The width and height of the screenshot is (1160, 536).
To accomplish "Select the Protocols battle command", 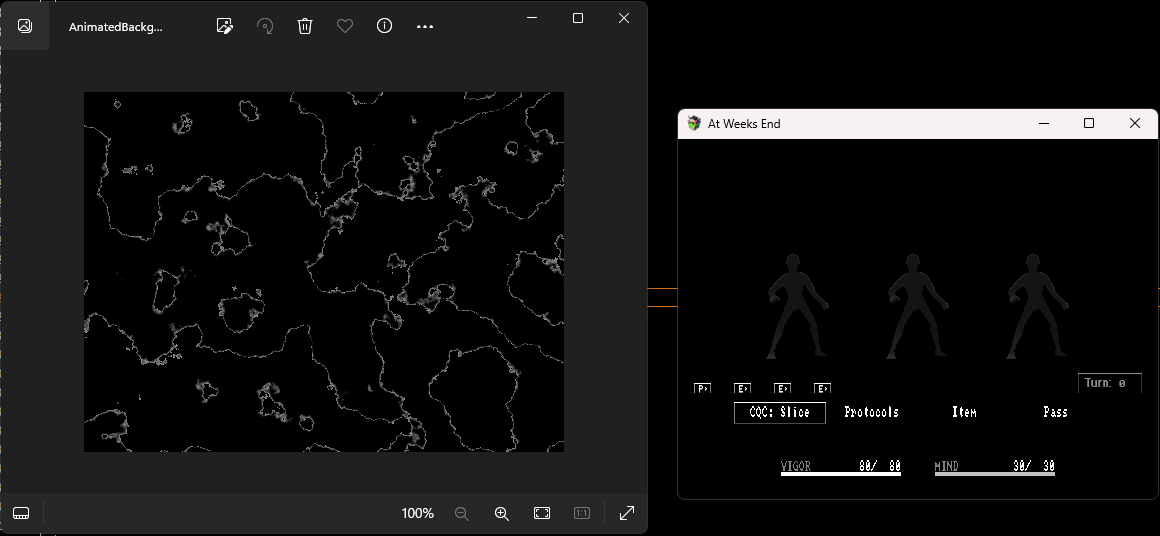I will (x=871, y=413).
